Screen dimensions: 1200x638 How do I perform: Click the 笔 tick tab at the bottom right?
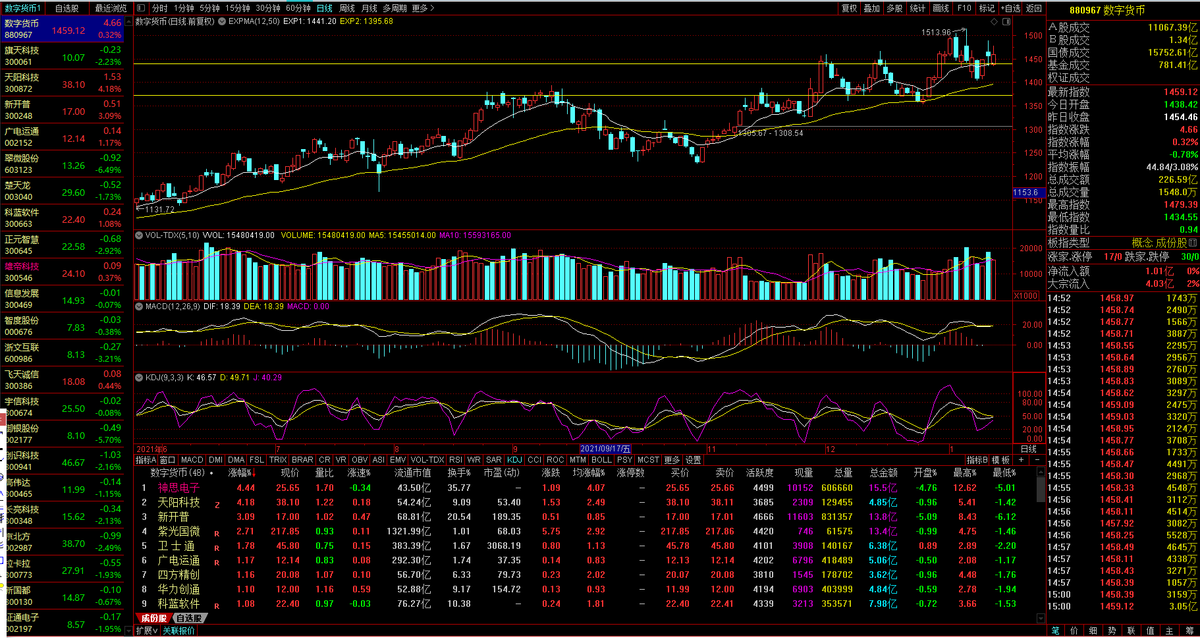[1055, 631]
